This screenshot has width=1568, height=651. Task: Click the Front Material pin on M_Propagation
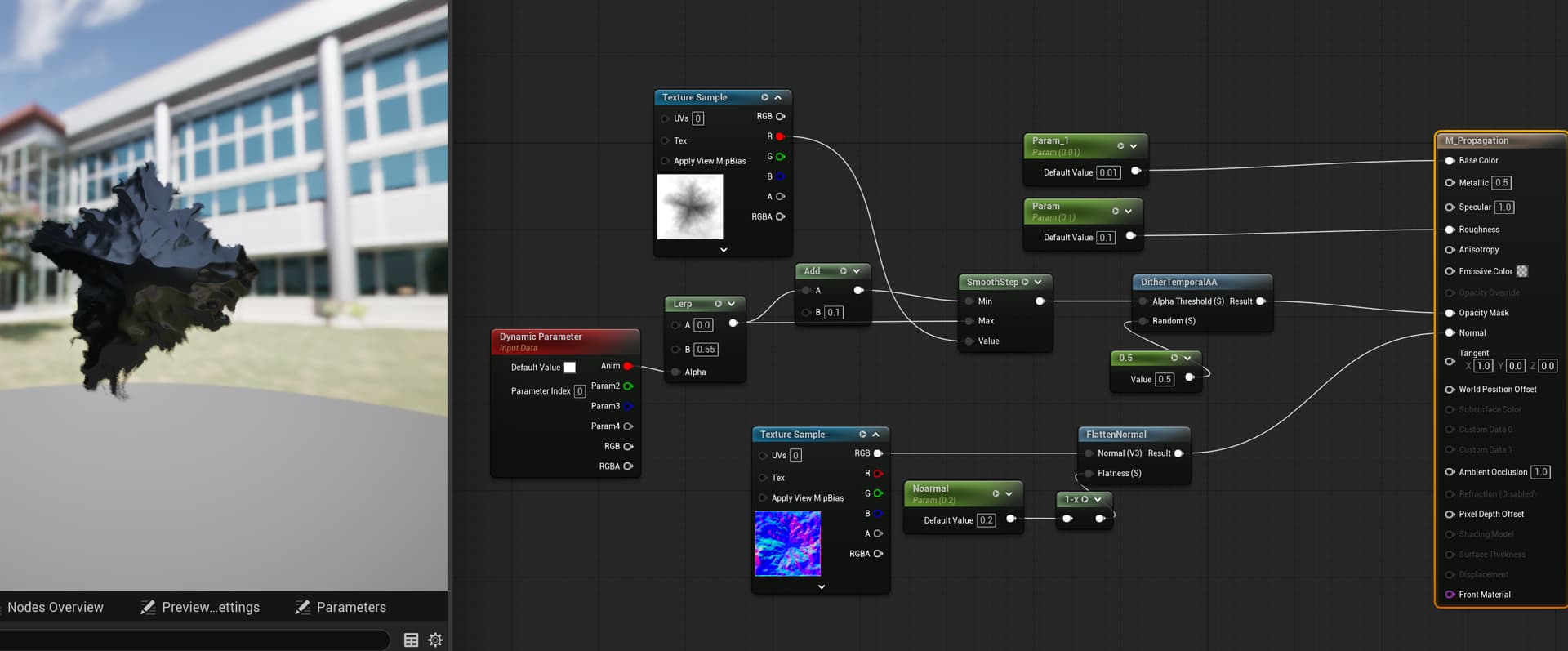coord(1450,595)
